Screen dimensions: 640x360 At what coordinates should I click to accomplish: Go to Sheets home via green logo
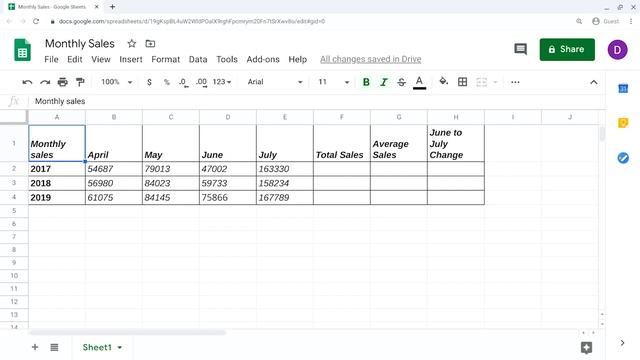coord(22,50)
